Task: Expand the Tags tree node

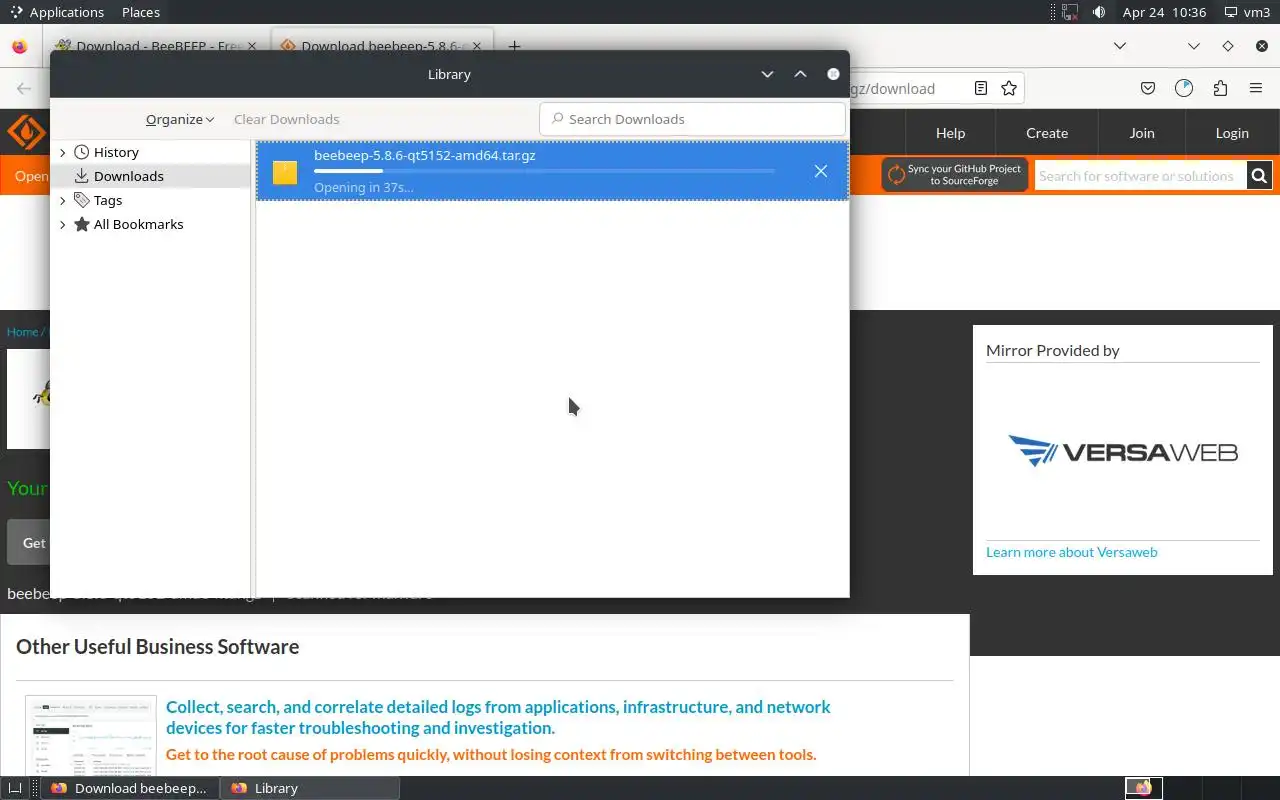Action: [63, 200]
